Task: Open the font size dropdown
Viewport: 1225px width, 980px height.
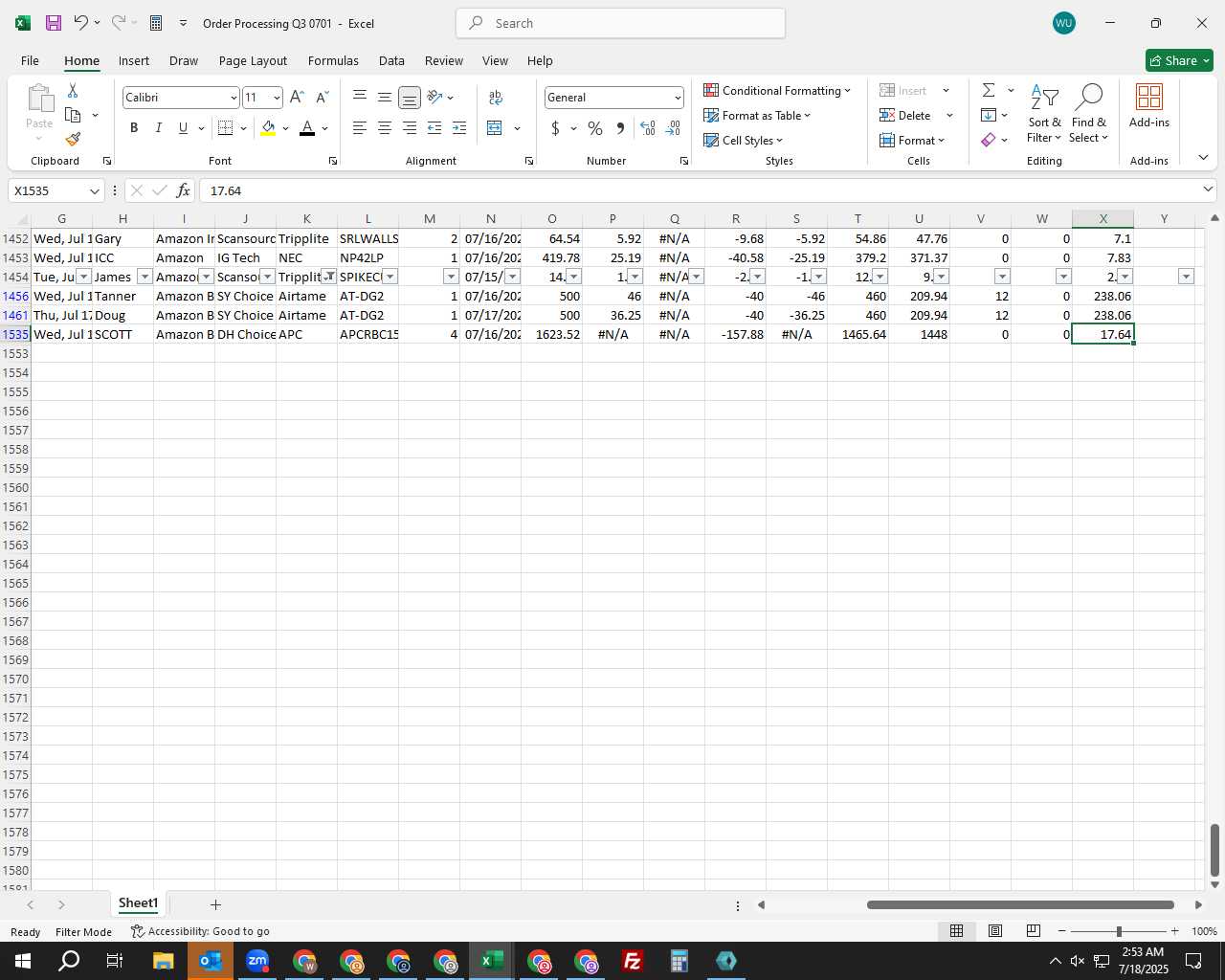Action: pos(277,98)
